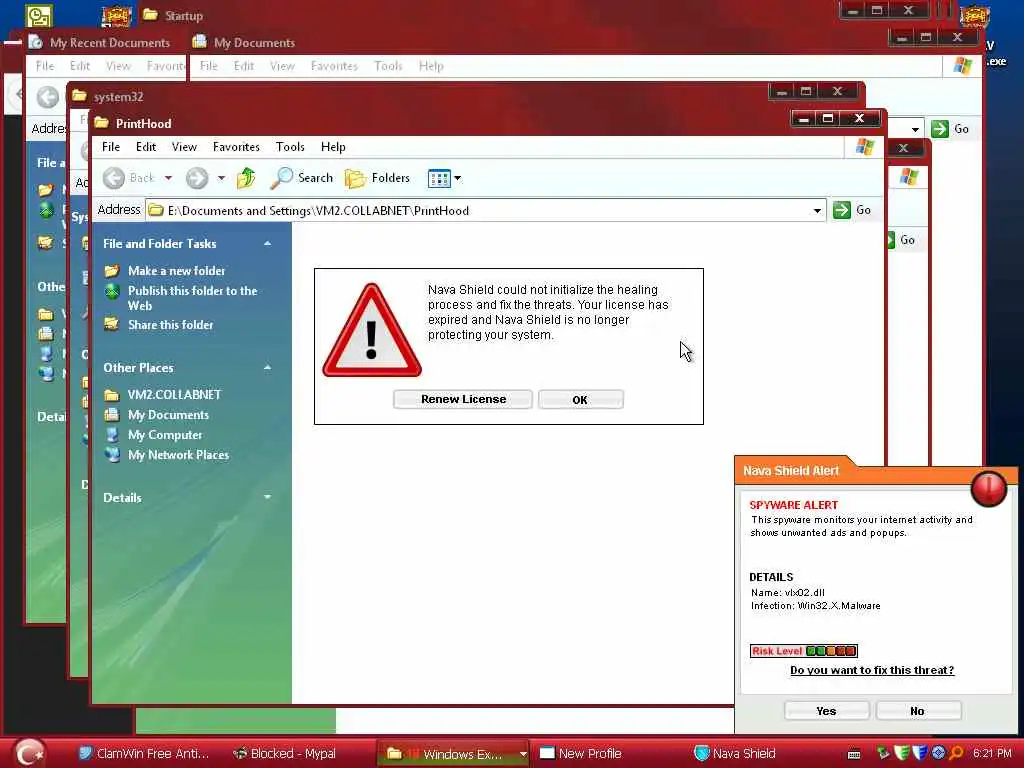Click OK in the Nava Shield dialog

click(x=581, y=399)
